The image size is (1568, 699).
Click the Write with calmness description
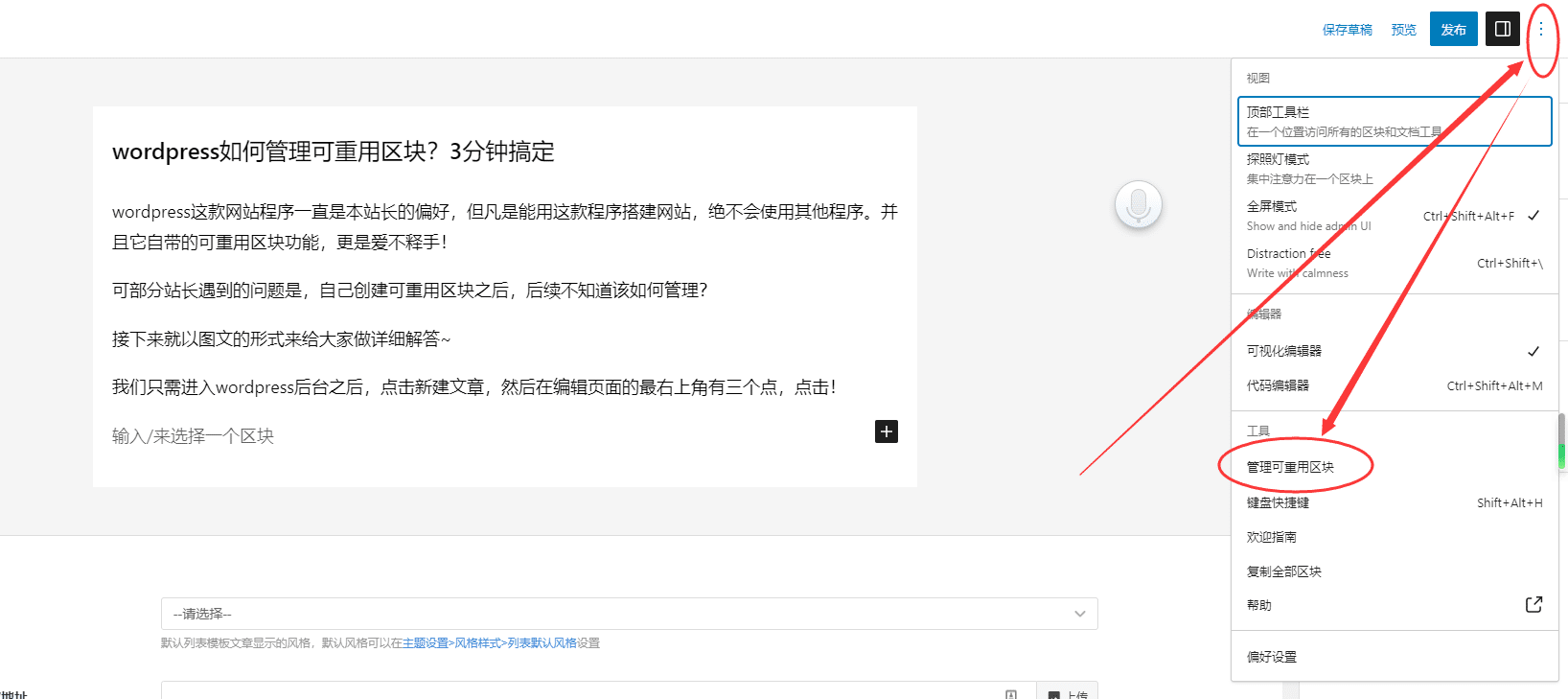(x=1298, y=273)
